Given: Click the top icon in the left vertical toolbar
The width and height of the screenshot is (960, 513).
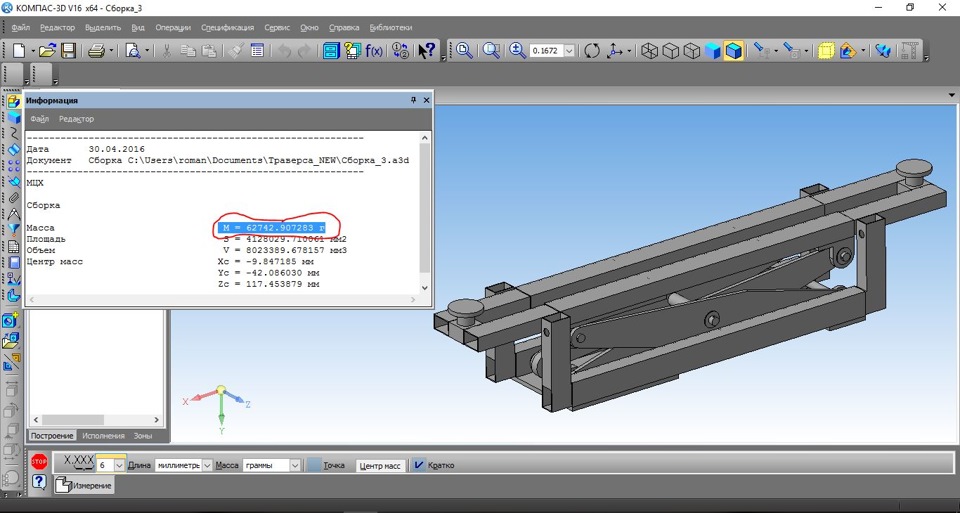Looking at the screenshot, I should tap(13, 100).
